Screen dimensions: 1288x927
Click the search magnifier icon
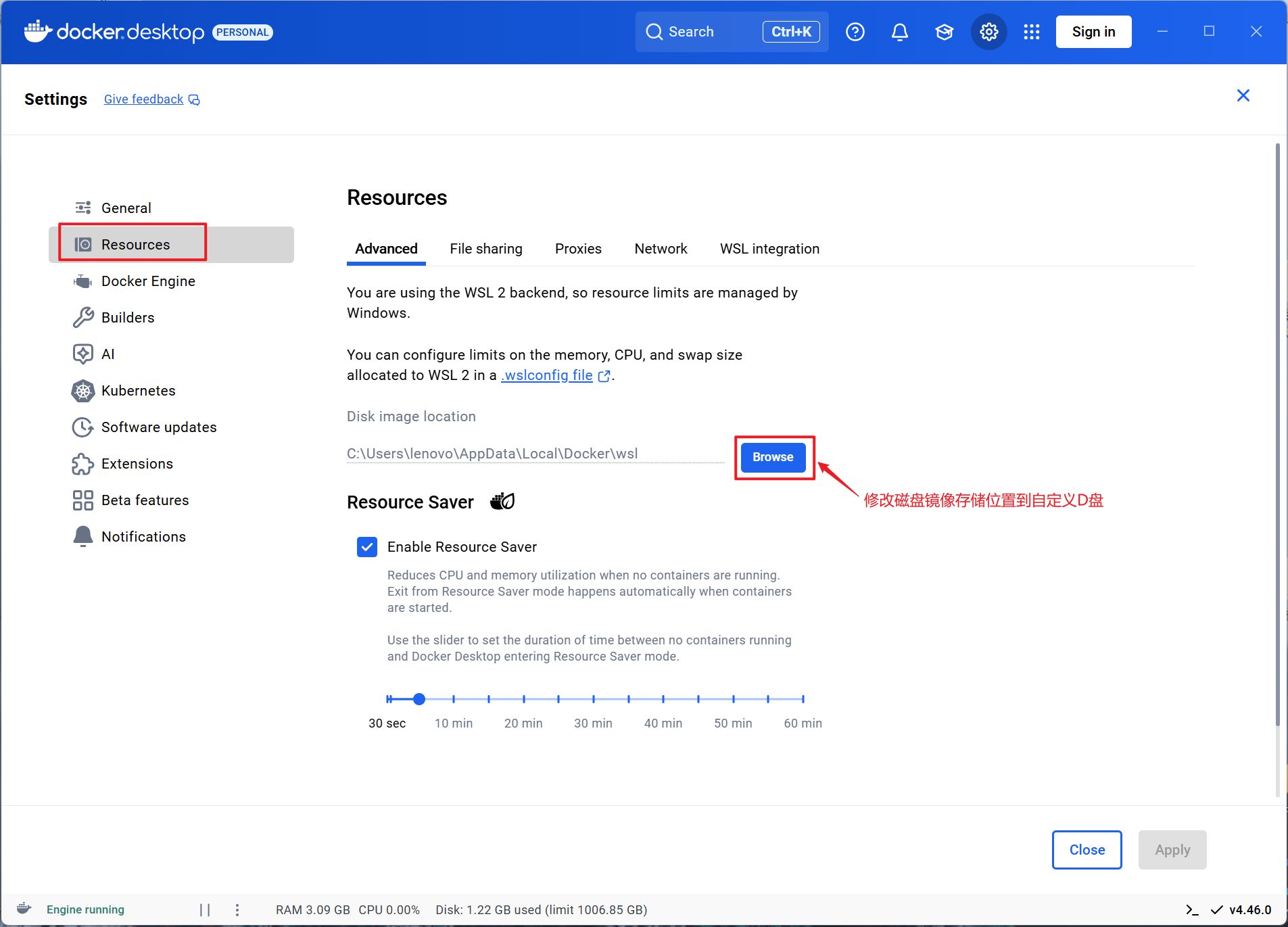coord(654,32)
